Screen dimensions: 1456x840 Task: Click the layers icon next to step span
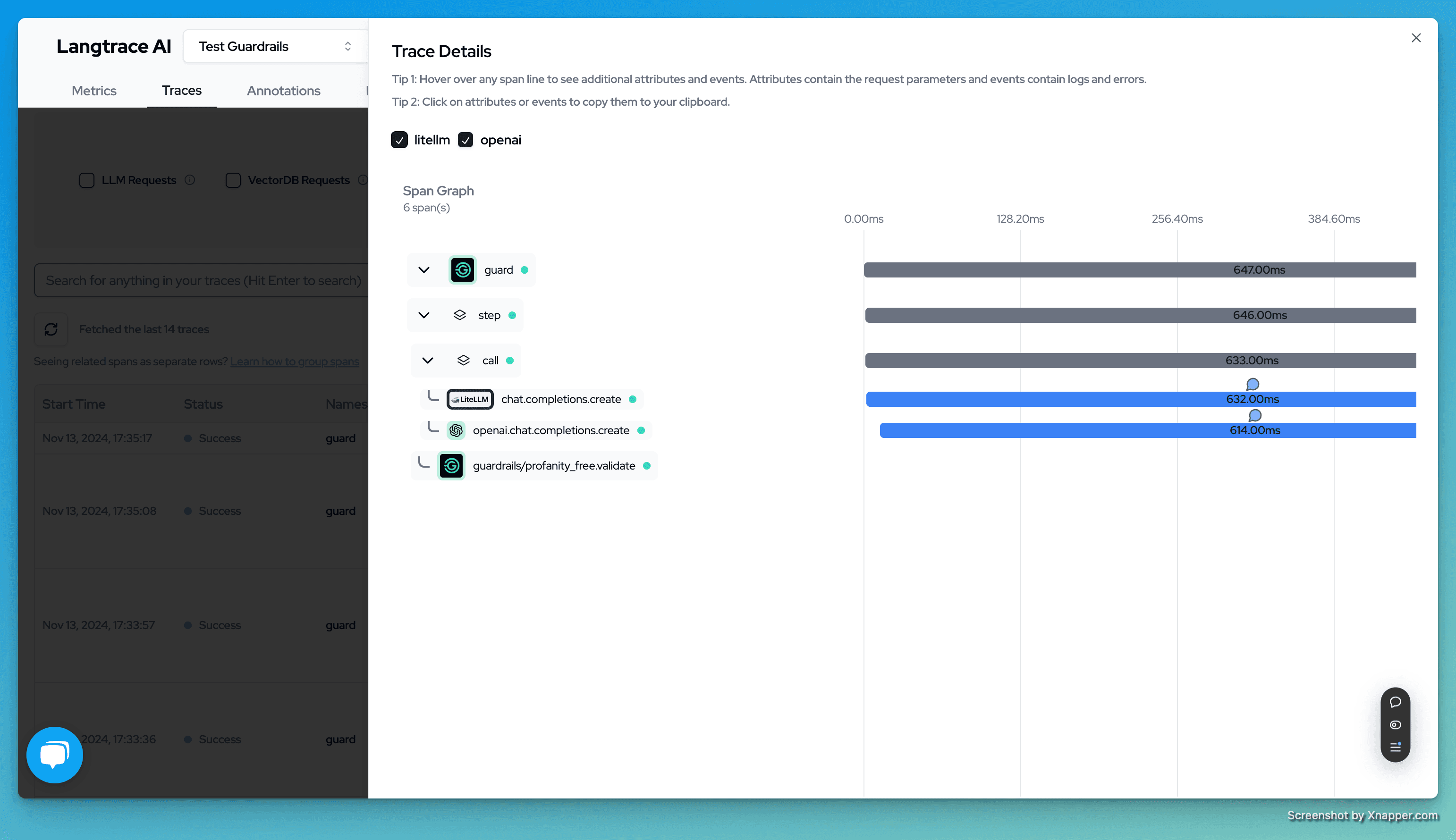(459, 315)
